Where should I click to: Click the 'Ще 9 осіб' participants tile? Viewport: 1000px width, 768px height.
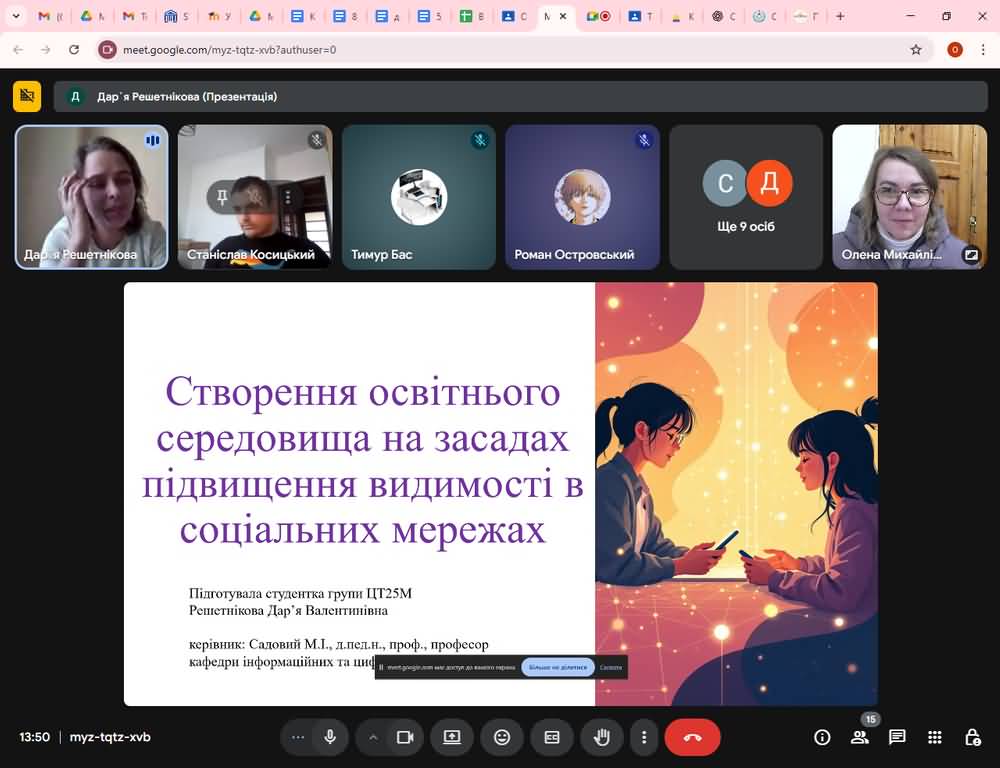pos(747,197)
